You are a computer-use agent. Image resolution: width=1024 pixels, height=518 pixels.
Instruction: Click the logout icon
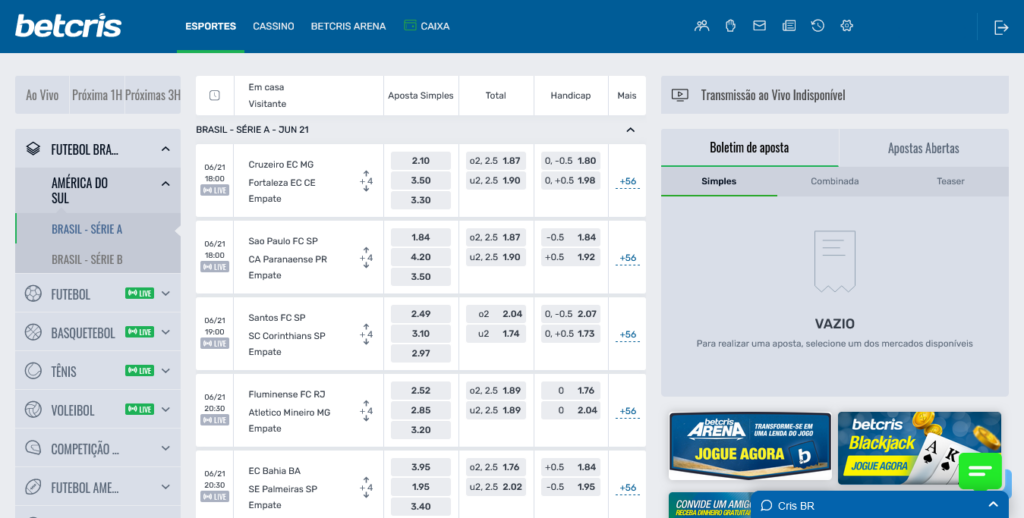(1001, 27)
